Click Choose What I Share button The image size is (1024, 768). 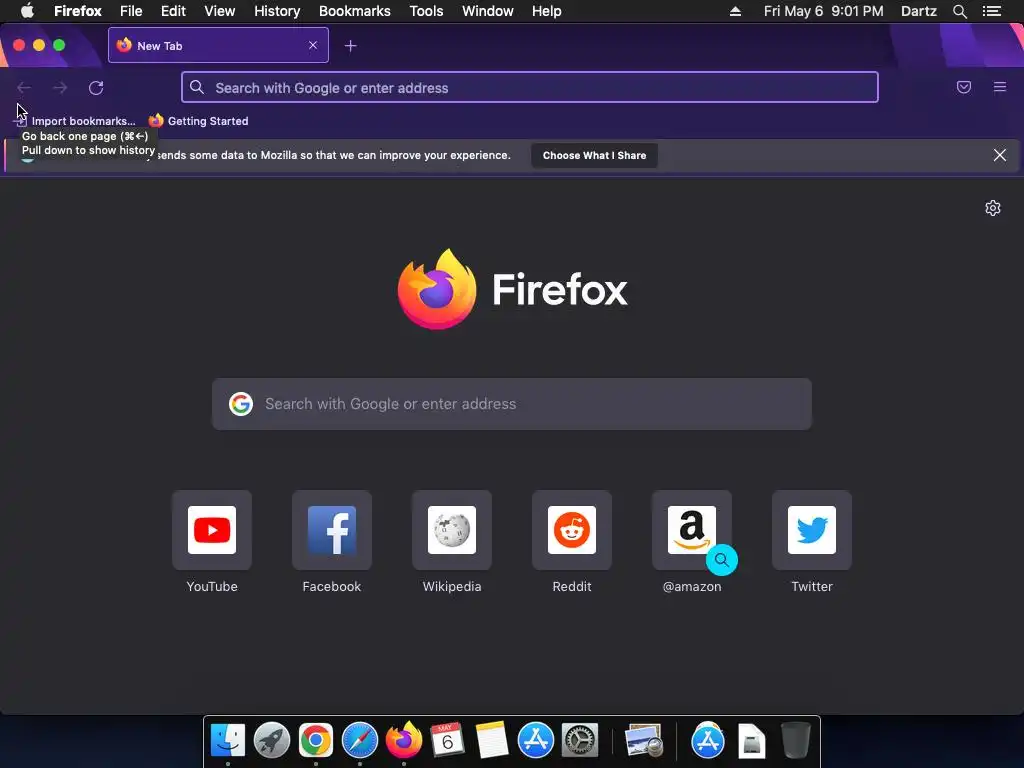(594, 155)
